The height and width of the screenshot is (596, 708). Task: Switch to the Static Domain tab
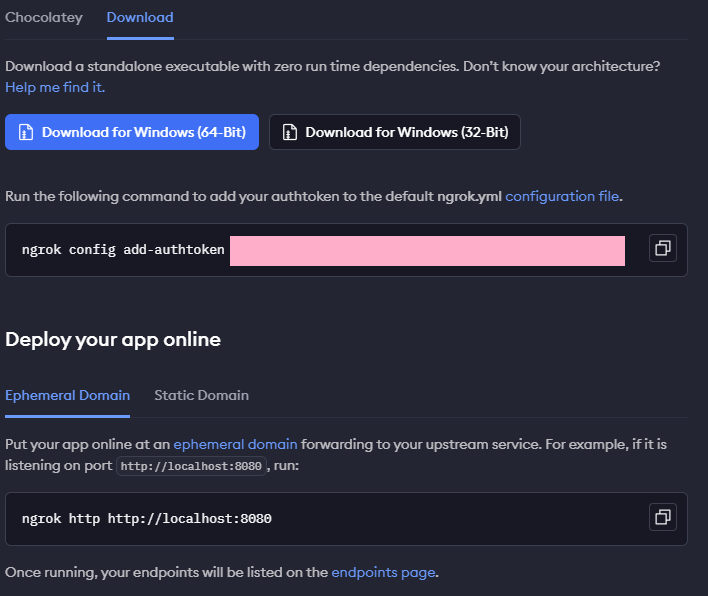201,396
